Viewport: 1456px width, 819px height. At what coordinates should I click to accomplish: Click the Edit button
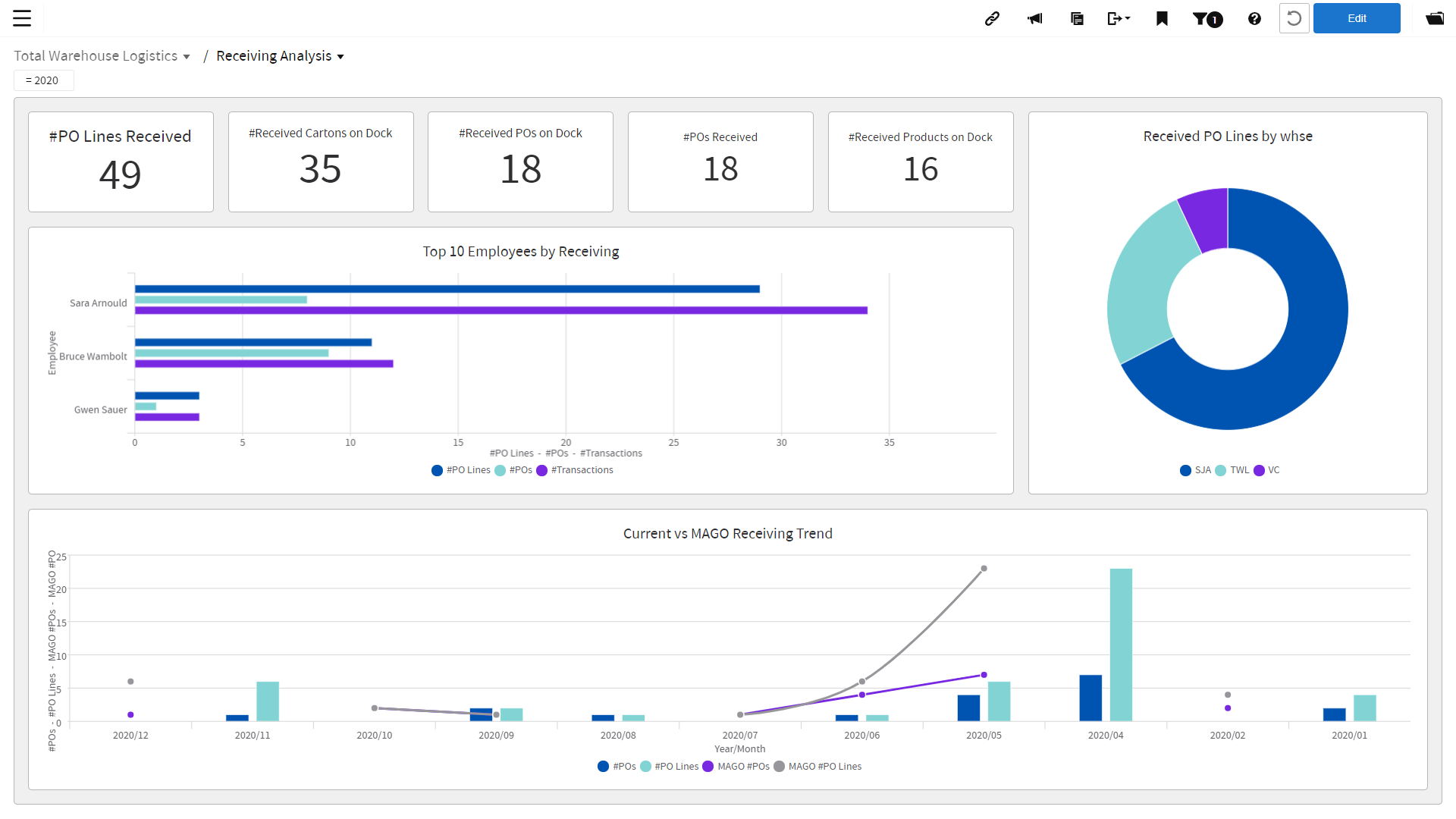1357,18
